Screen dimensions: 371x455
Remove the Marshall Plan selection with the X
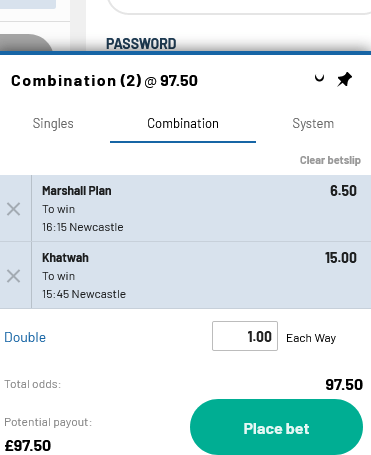14,209
